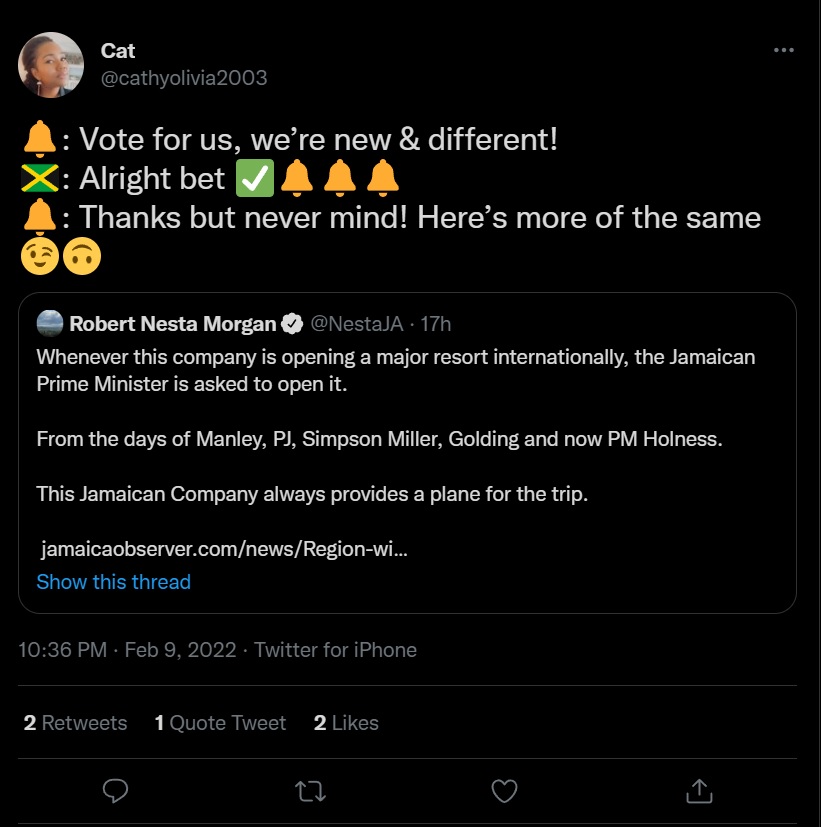This screenshot has height=827, width=821.
Task: Click the reply speech bubble icon
Action: 116,791
